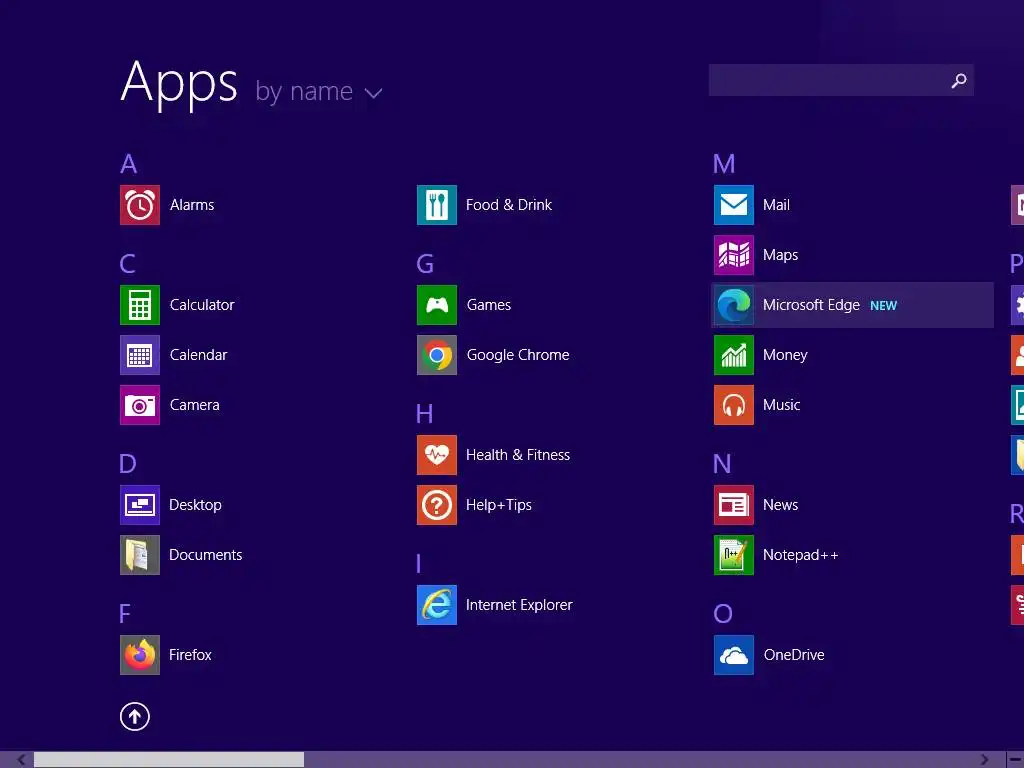The image size is (1024, 768).
Task: Click the 'Money' label text
Action: [x=785, y=355]
